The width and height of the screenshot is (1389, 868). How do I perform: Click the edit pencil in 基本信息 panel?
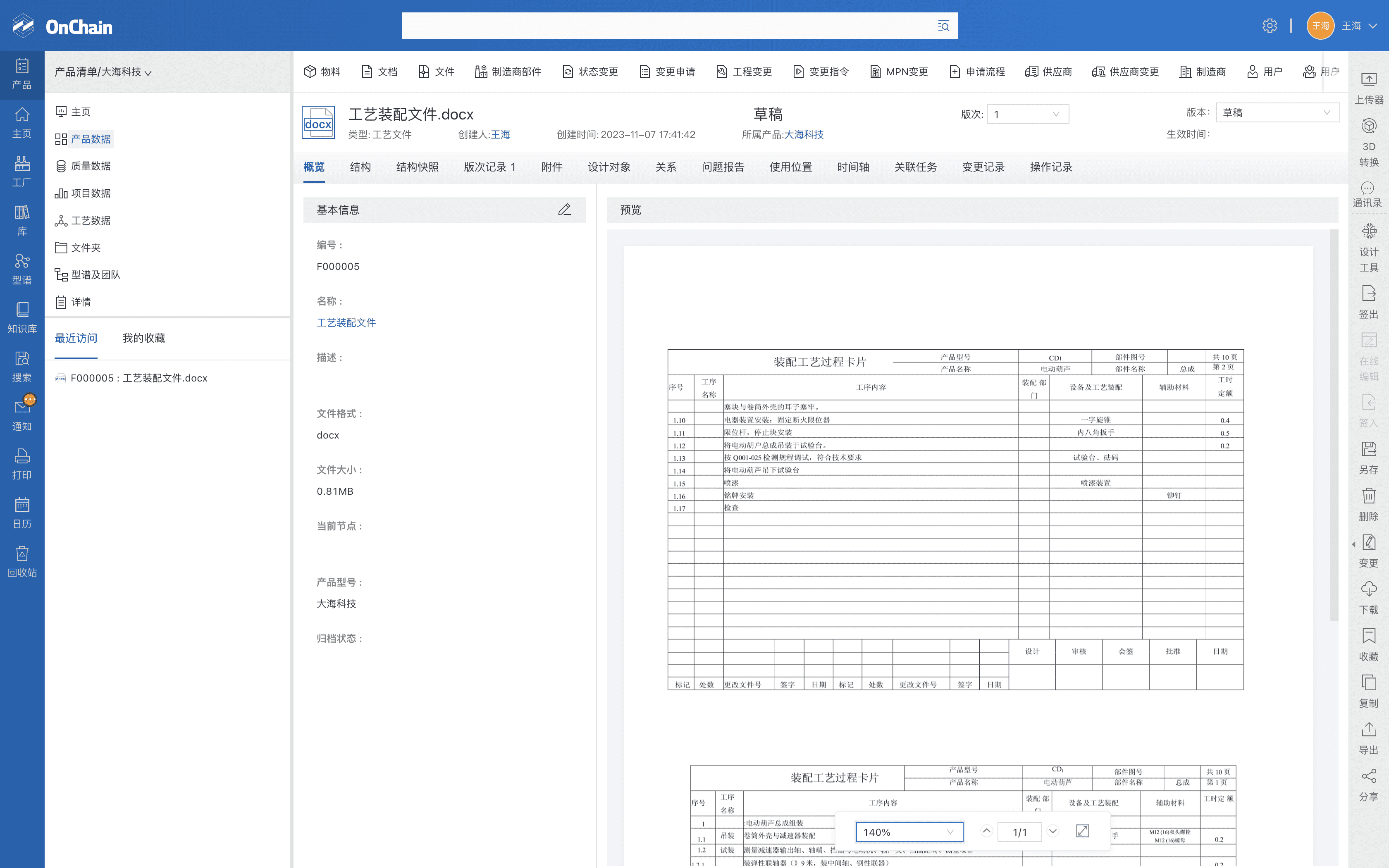click(564, 210)
